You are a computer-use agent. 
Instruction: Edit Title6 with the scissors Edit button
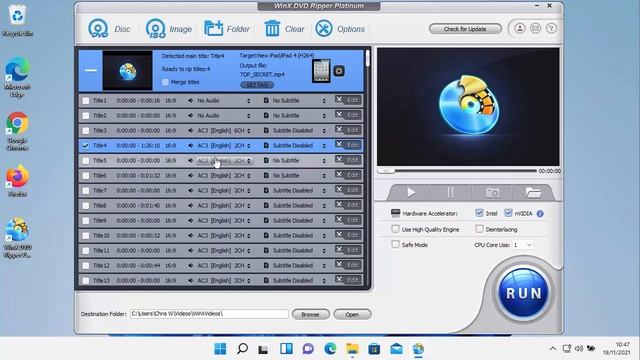348,175
